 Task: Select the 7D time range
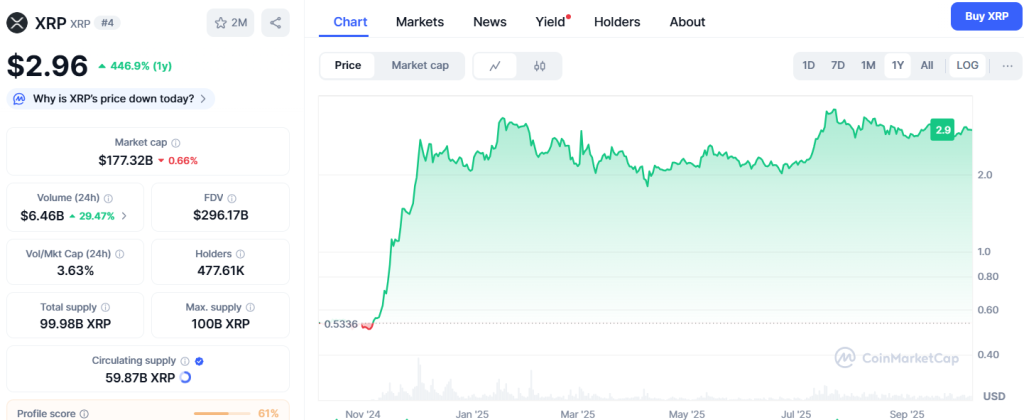(838, 65)
